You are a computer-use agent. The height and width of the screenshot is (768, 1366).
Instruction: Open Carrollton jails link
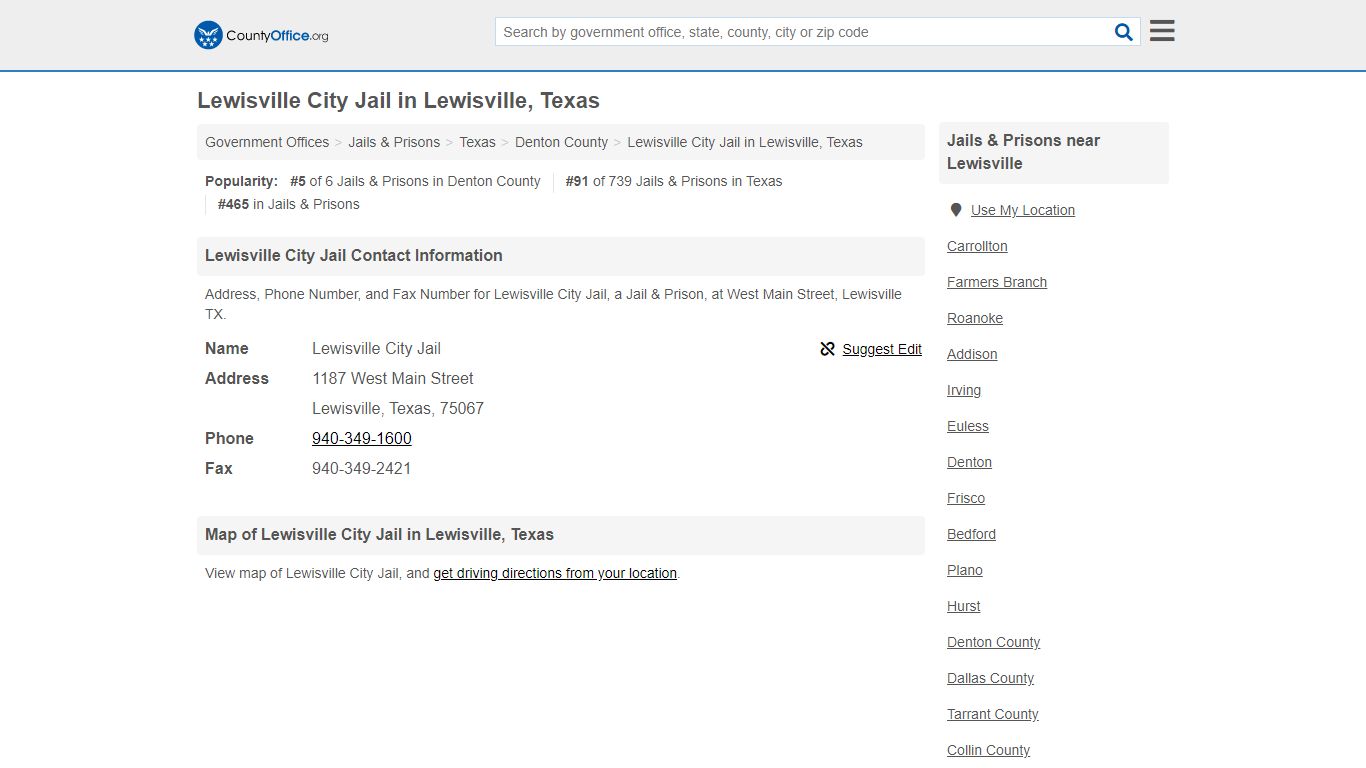click(977, 246)
